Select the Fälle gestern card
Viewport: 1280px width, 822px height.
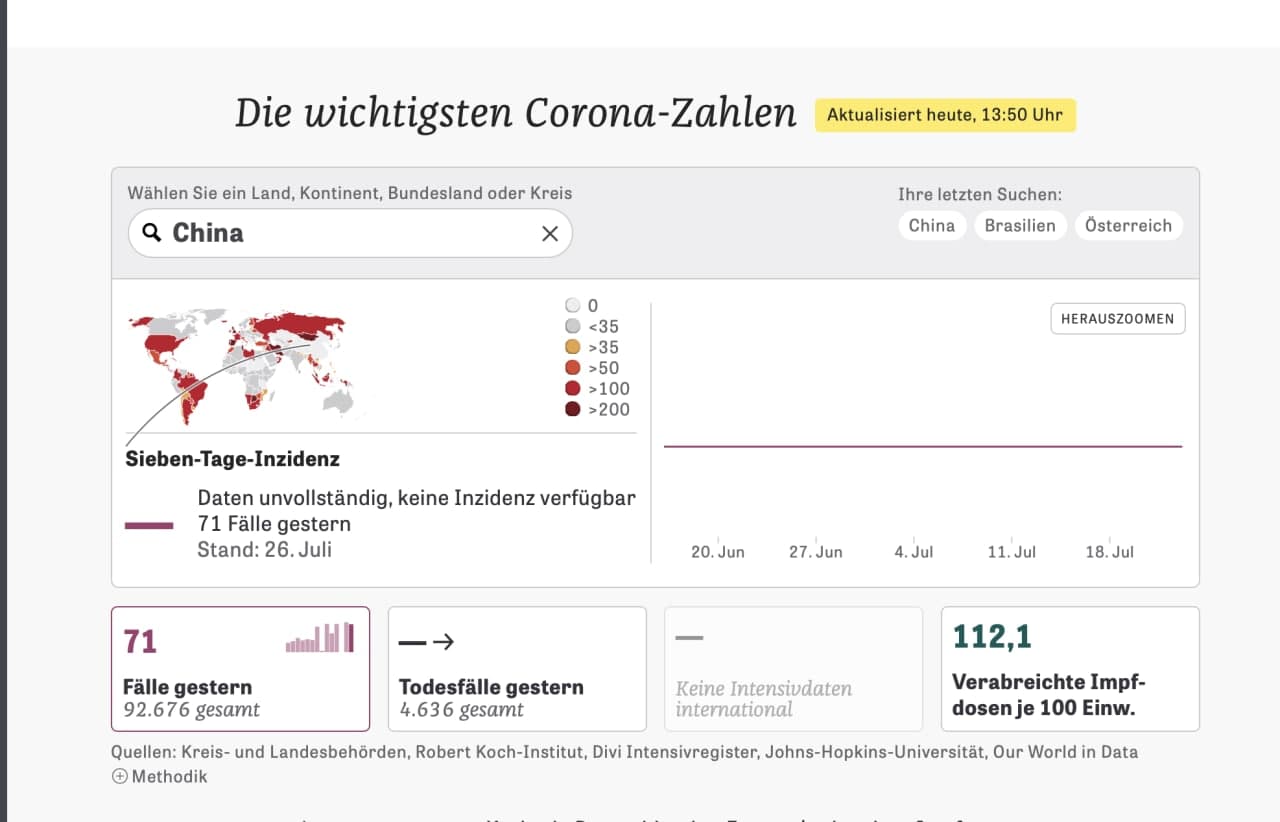[x=241, y=669]
